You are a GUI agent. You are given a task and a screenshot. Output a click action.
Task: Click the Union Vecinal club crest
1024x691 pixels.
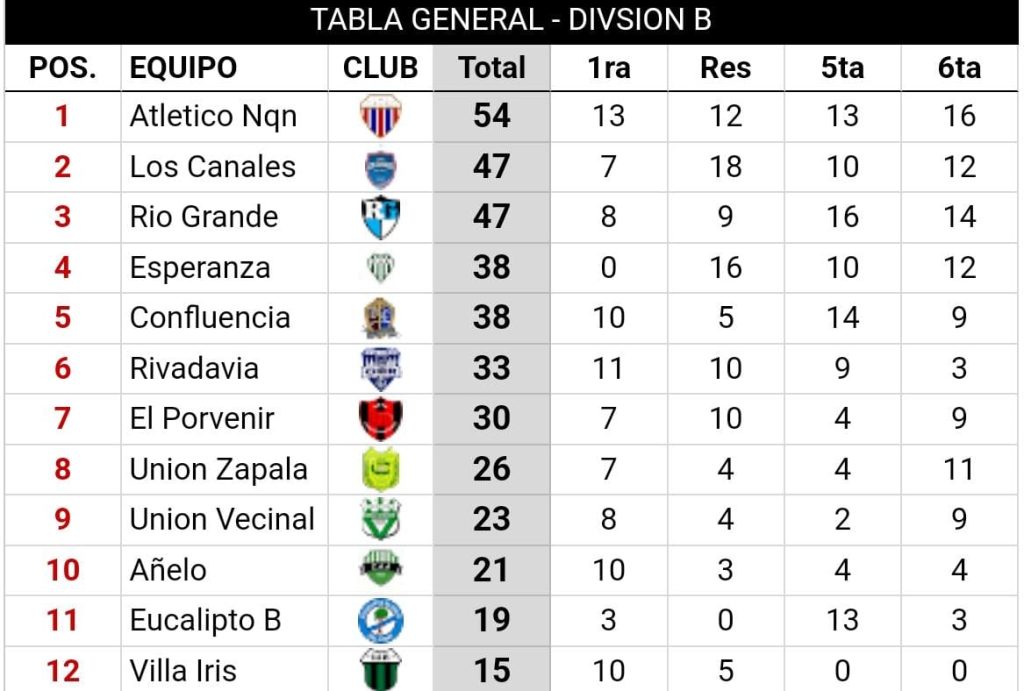coord(380,520)
